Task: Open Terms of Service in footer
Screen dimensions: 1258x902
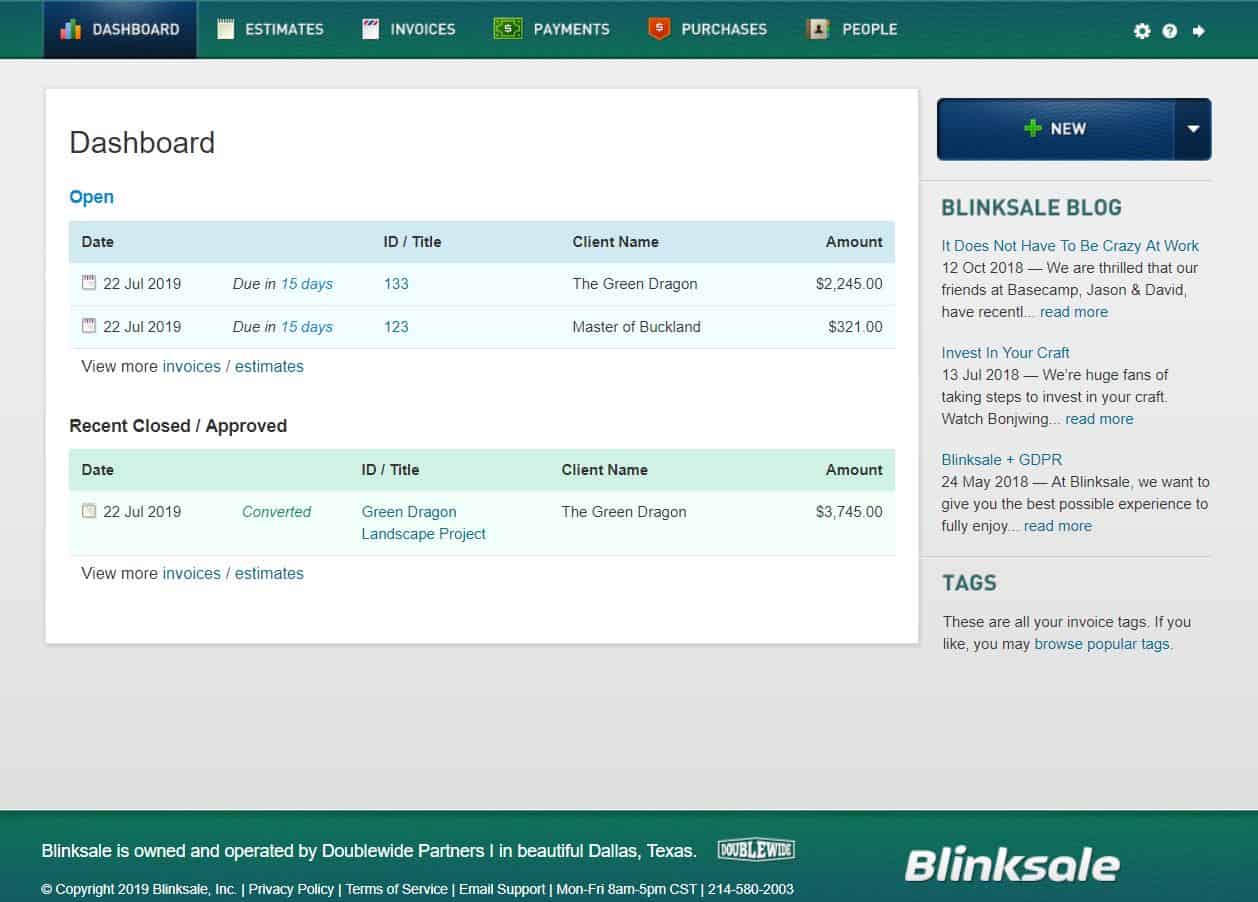Action: [397, 889]
